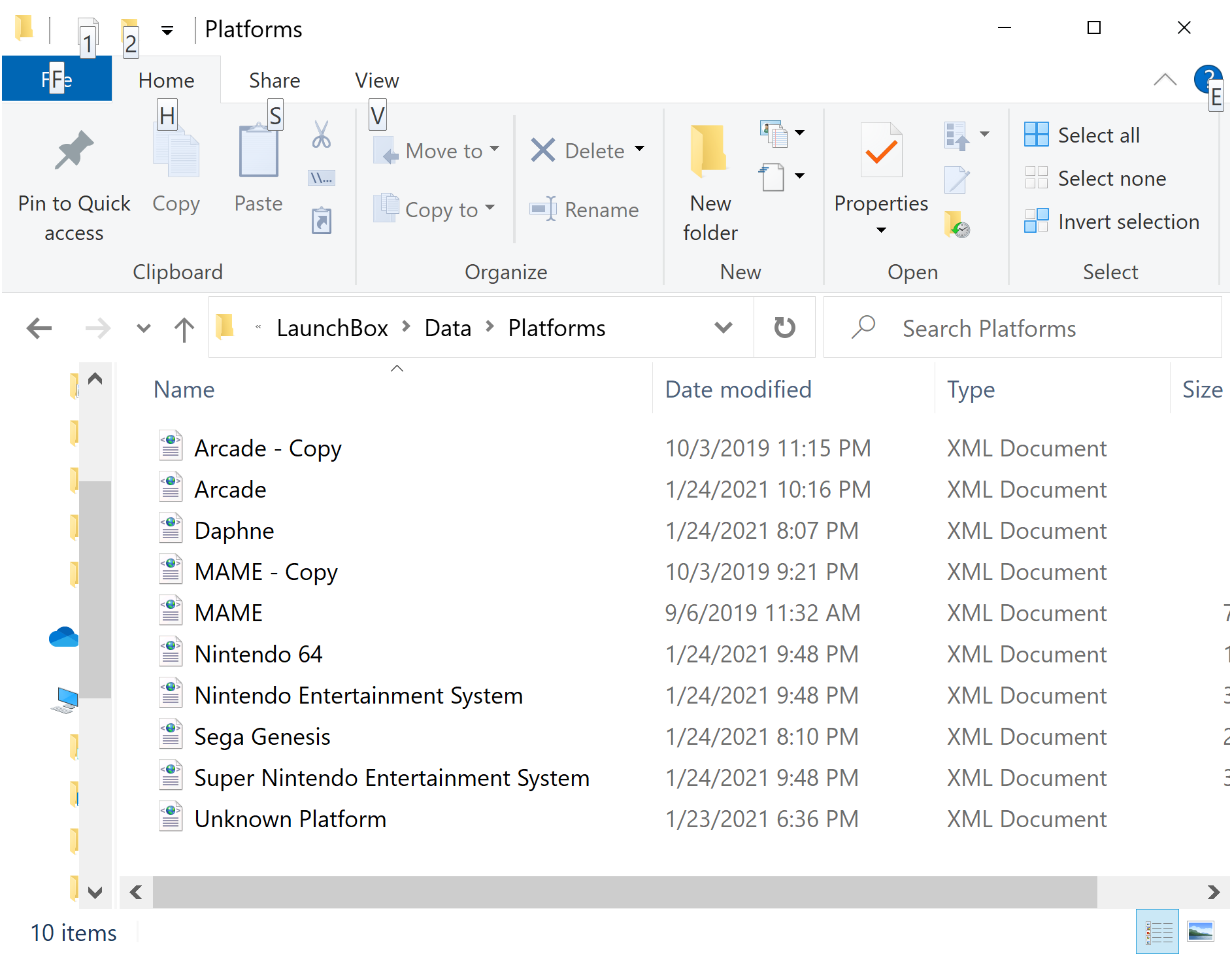
Task: Click the Open icon in Open group
Action: pyautogui.click(x=956, y=135)
